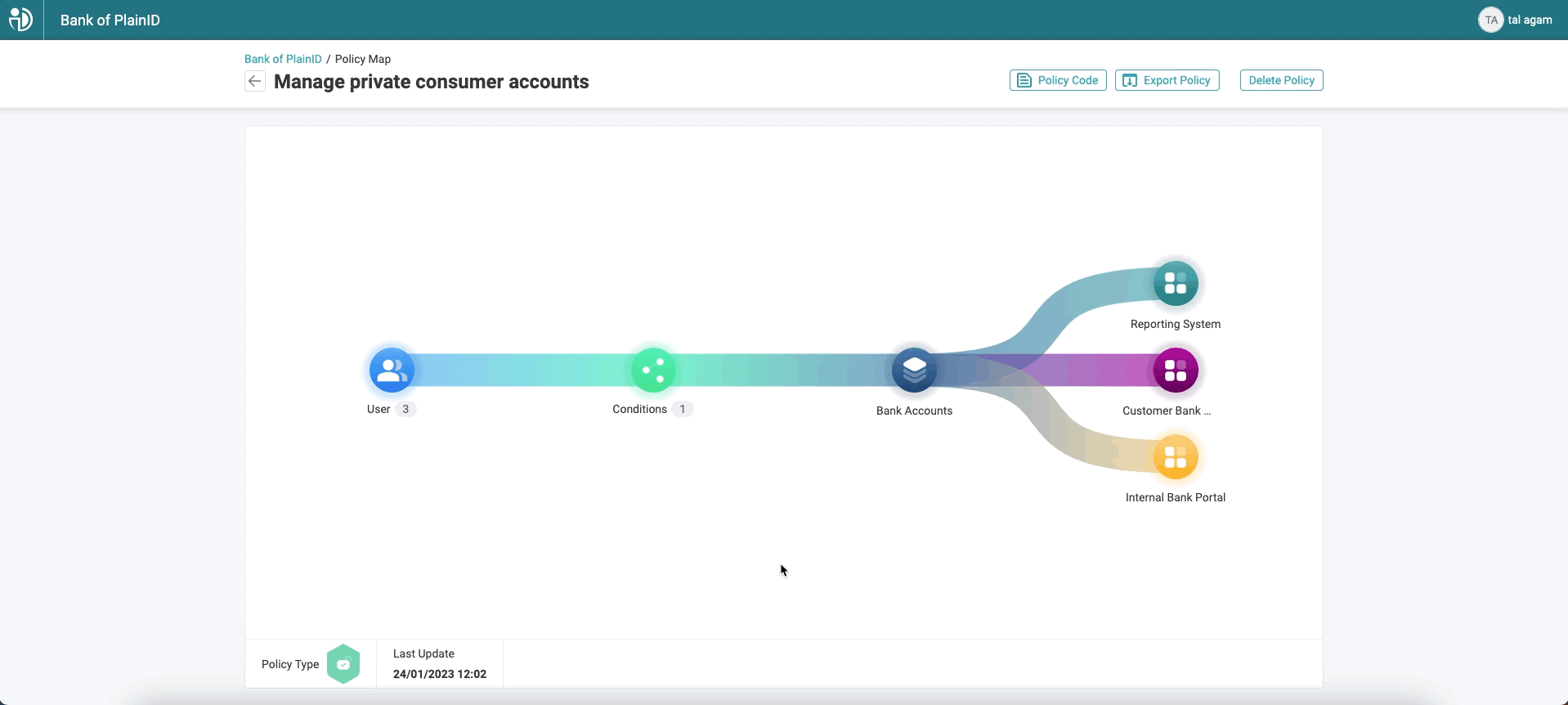Click the Bank Accounts label

point(914,411)
